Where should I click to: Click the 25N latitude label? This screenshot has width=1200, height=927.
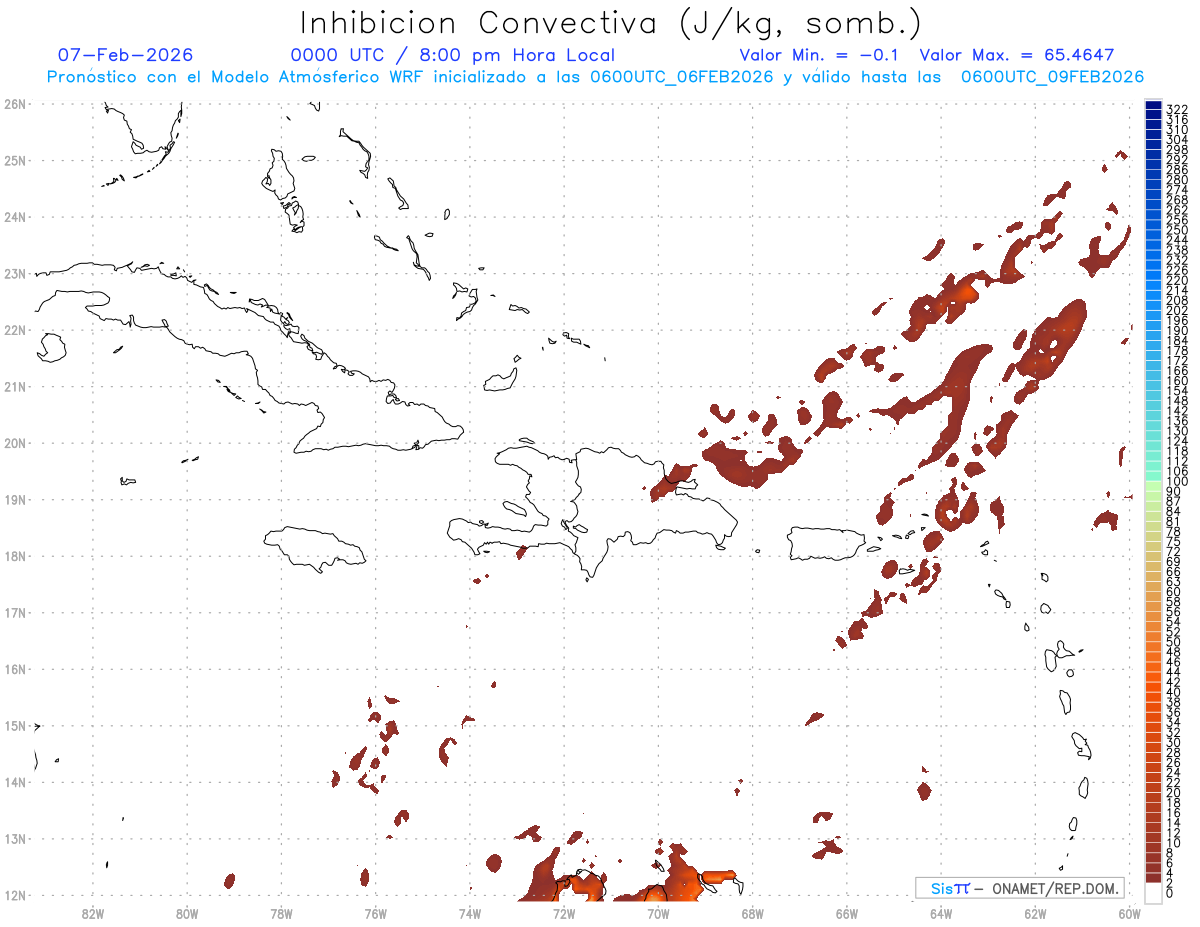[15, 160]
